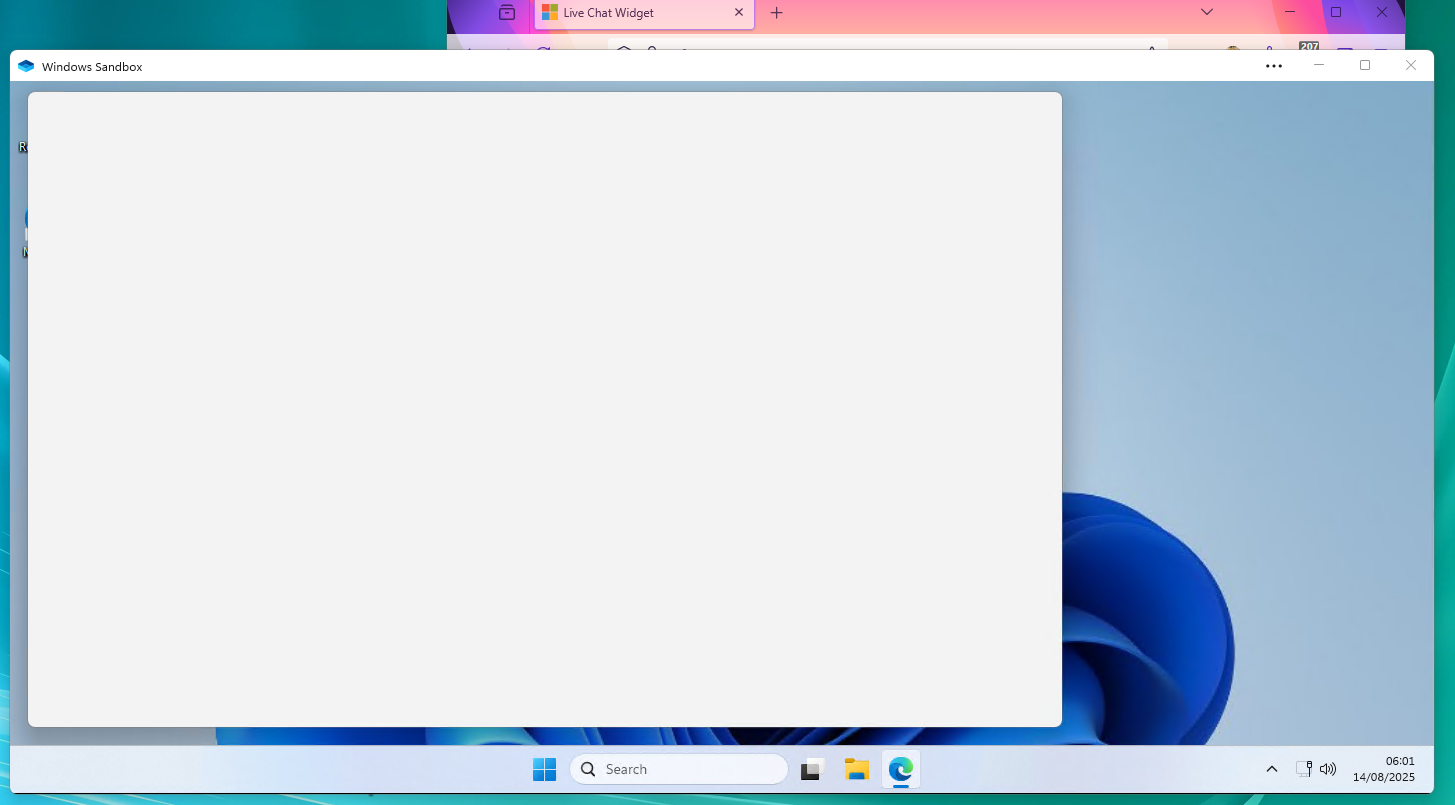Image resolution: width=1455 pixels, height=805 pixels.
Task: Open File Explorer from the taskbar
Action: click(x=856, y=769)
